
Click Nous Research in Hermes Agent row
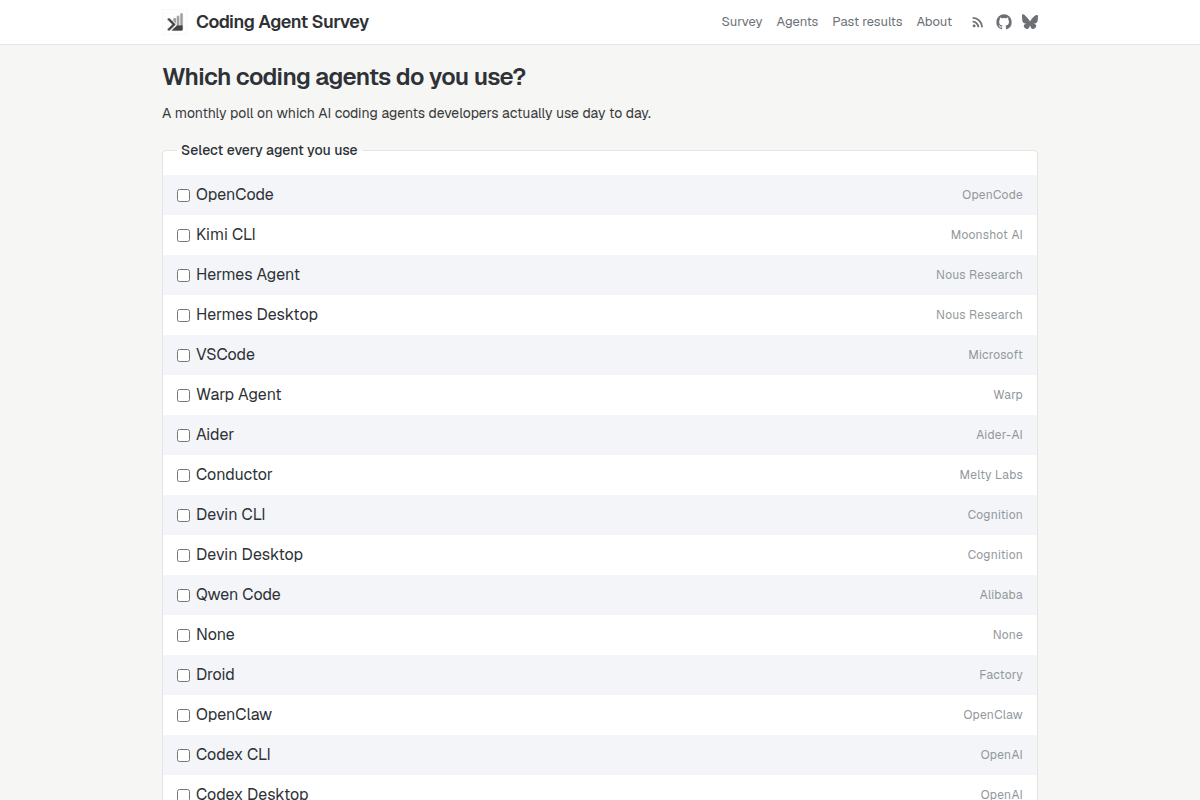[x=979, y=275]
